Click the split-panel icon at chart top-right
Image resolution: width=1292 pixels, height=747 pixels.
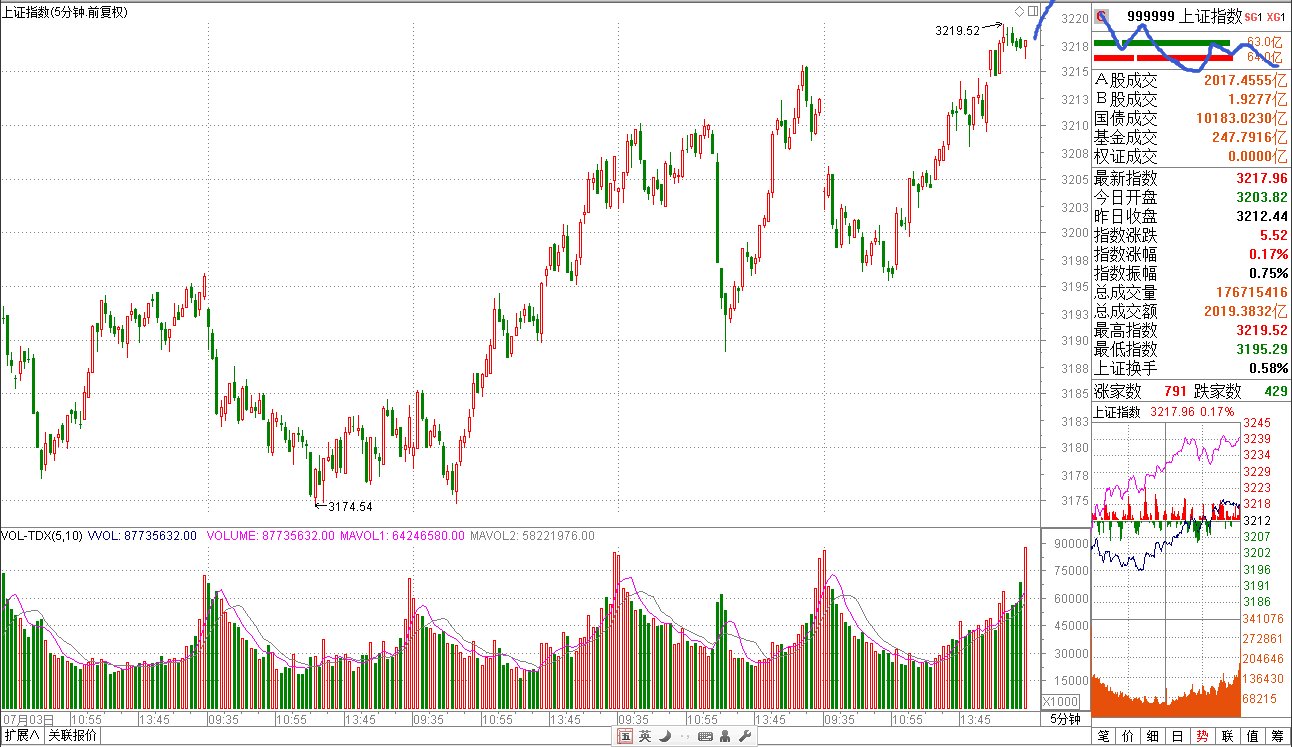pyautogui.click(x=1032, y=11)
